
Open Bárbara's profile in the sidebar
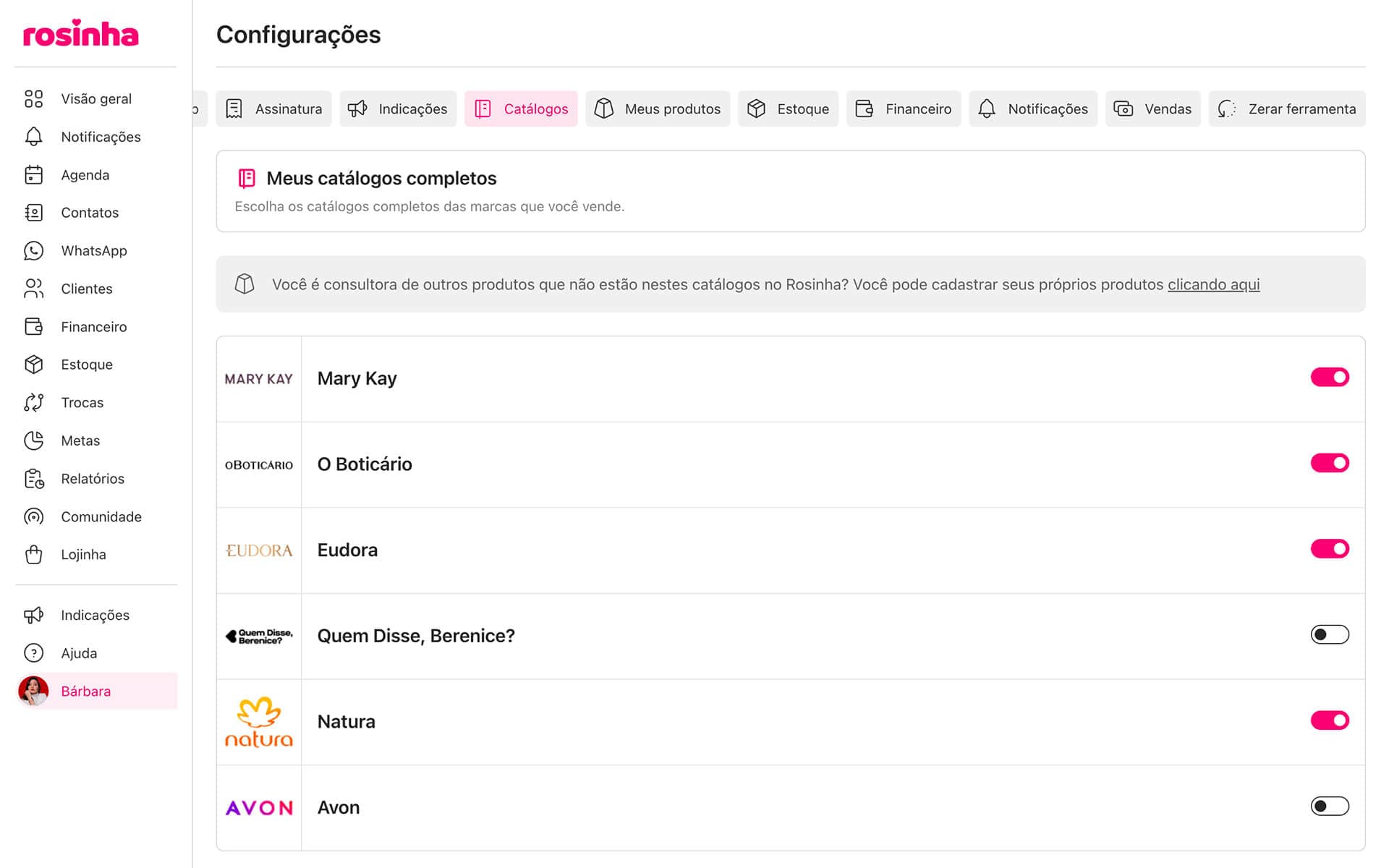pos(85,692)
